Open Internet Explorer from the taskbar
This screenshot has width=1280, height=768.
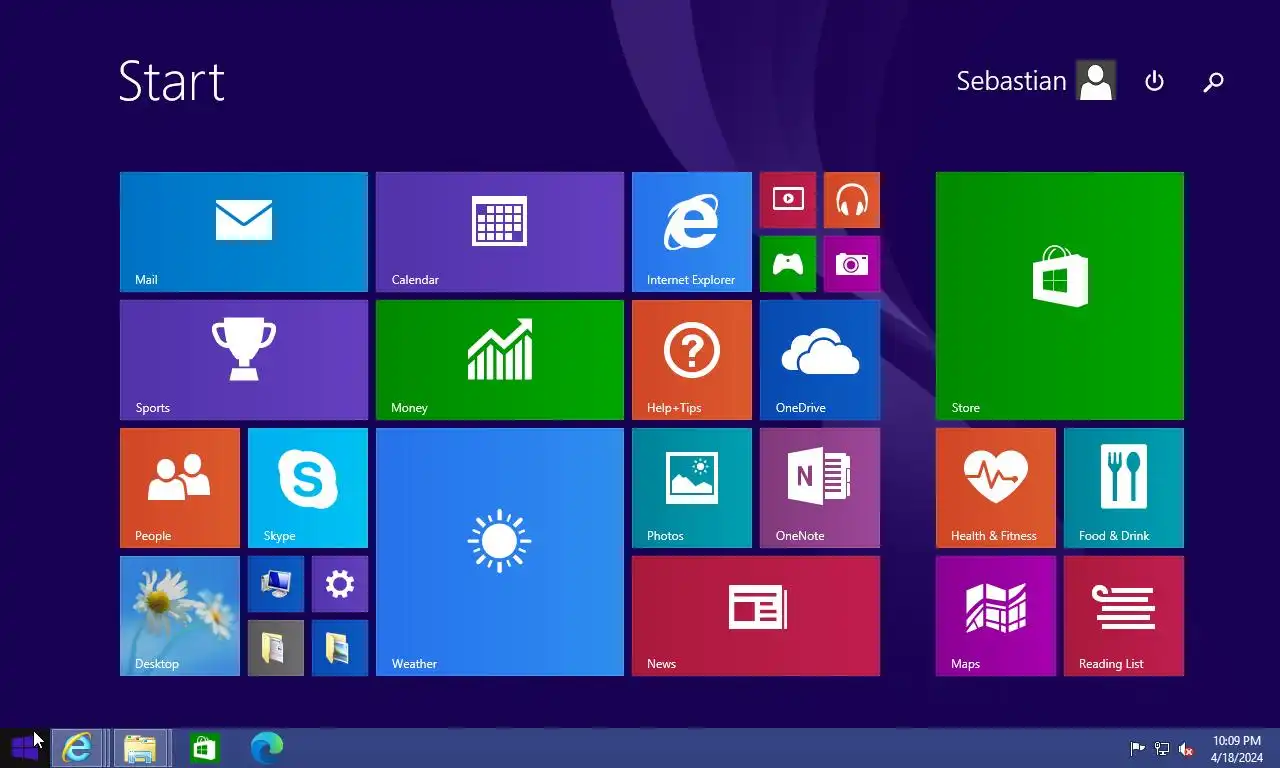77,748
